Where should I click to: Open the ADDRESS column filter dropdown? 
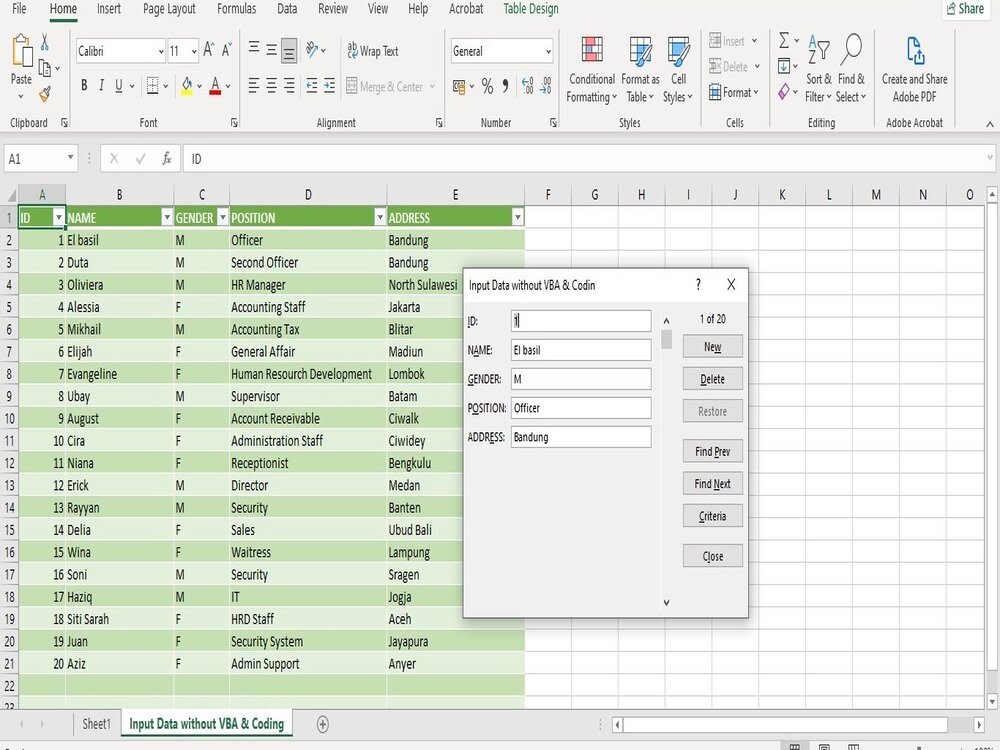pos(517,217)
